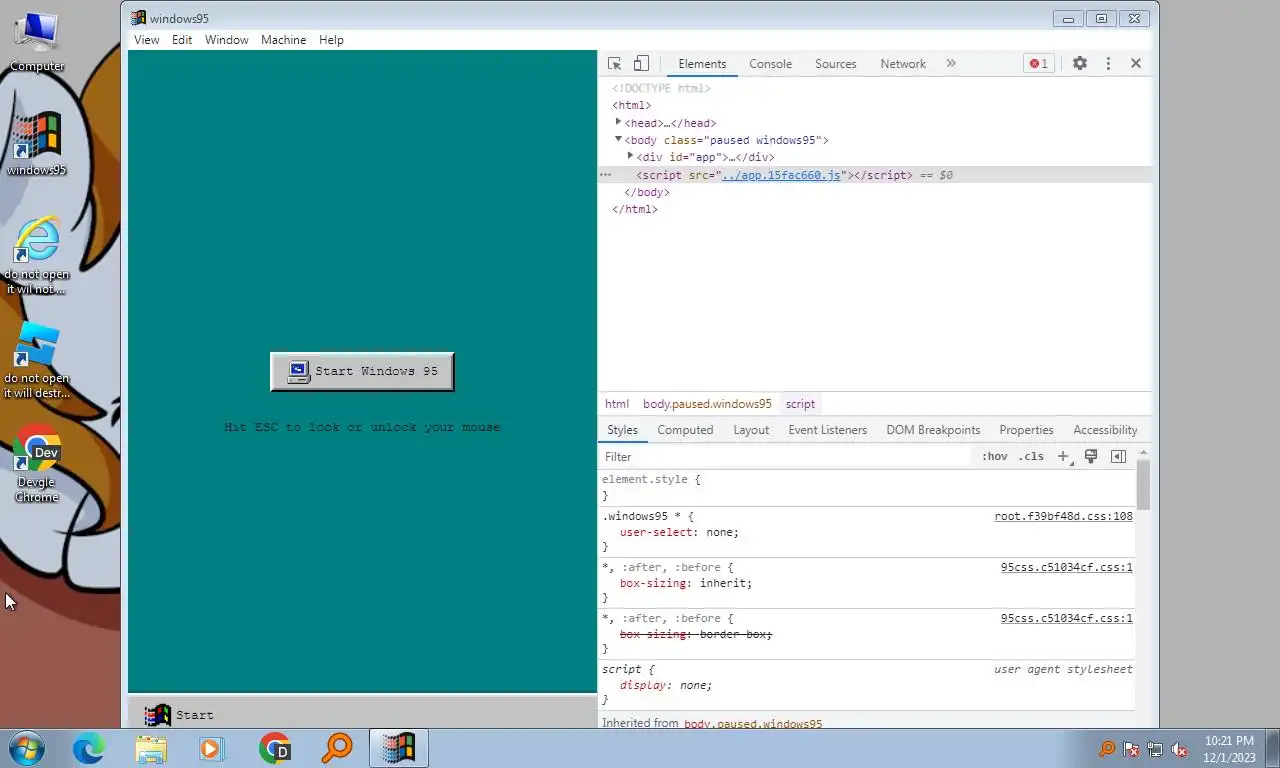Open the Window menu
The height and width of the screenshot is (768, 1280).
point(227,40)
